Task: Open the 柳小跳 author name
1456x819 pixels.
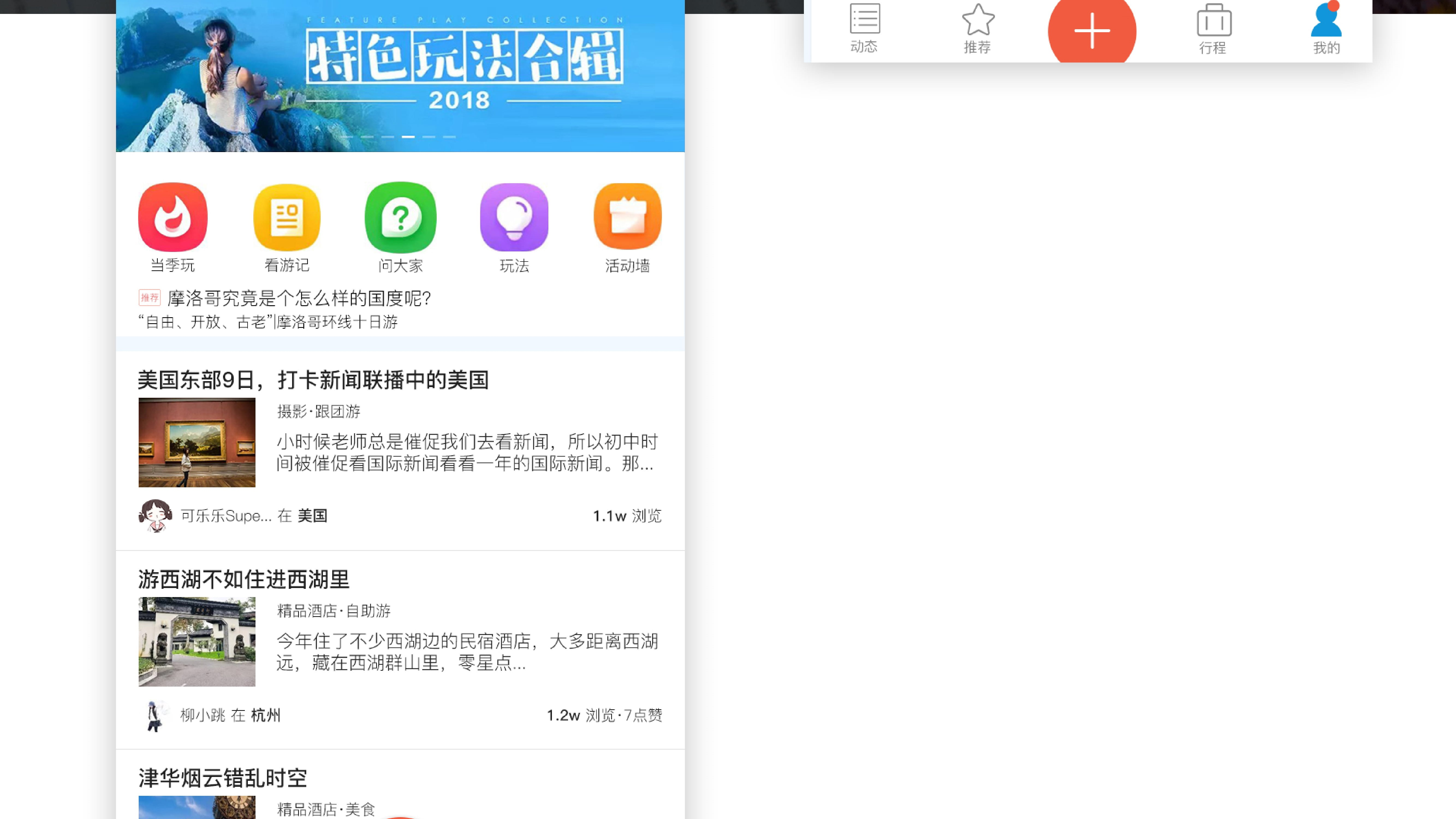Action: click(203, 715)
